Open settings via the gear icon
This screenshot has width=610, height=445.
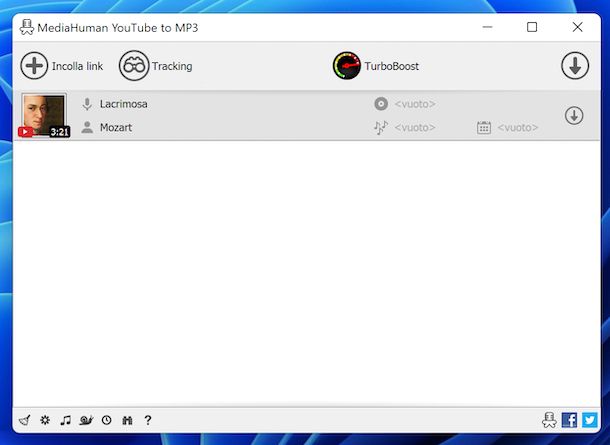(x=45, y=420)
